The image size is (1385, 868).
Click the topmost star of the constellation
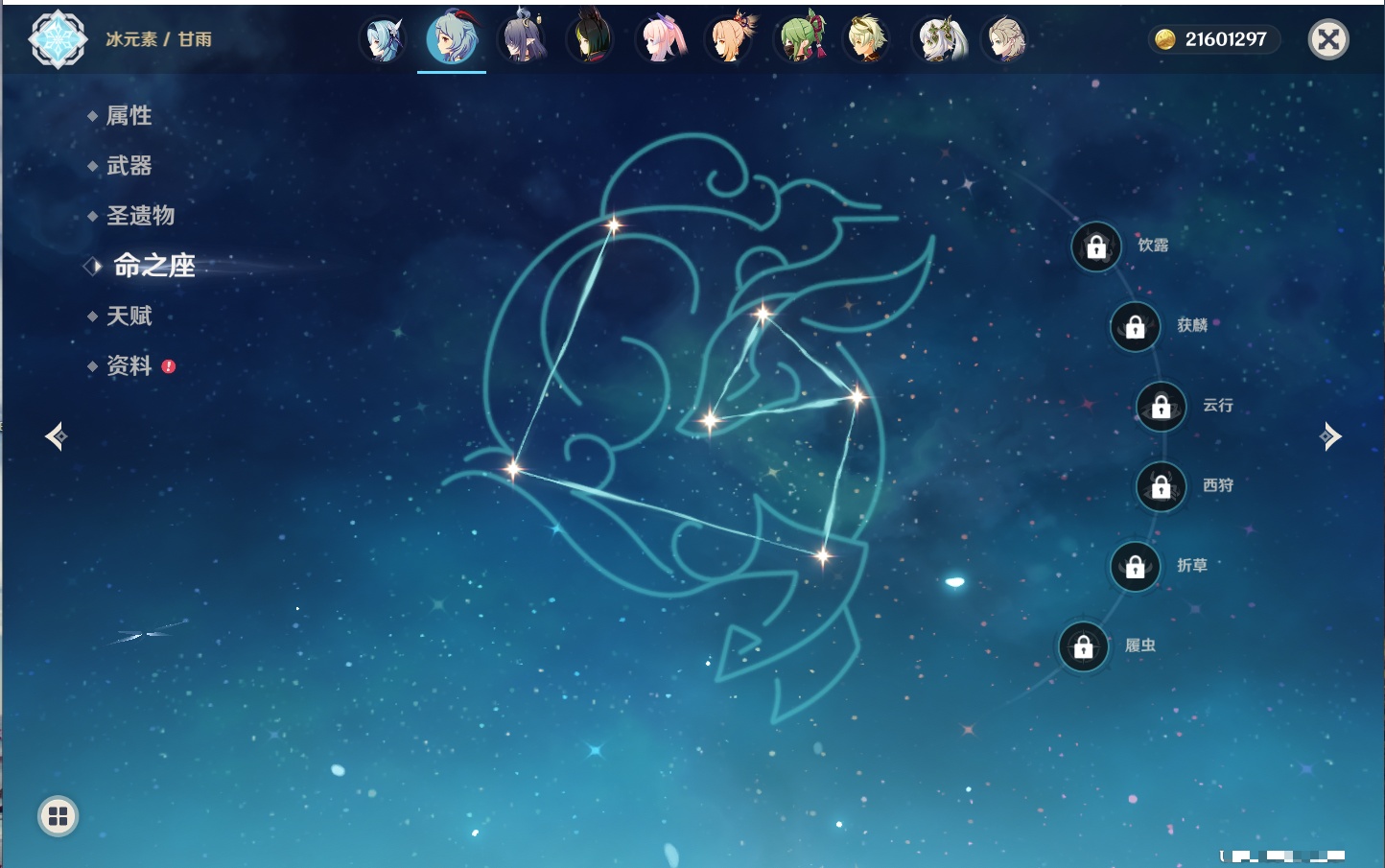coord(613,226)
